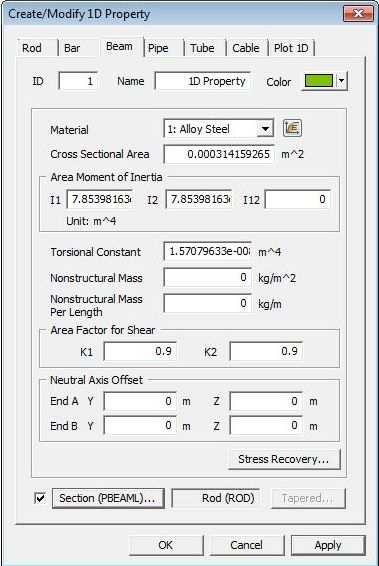
Task: Click the Section (PBEAML)... button
Action: click(x=108, y=498)
